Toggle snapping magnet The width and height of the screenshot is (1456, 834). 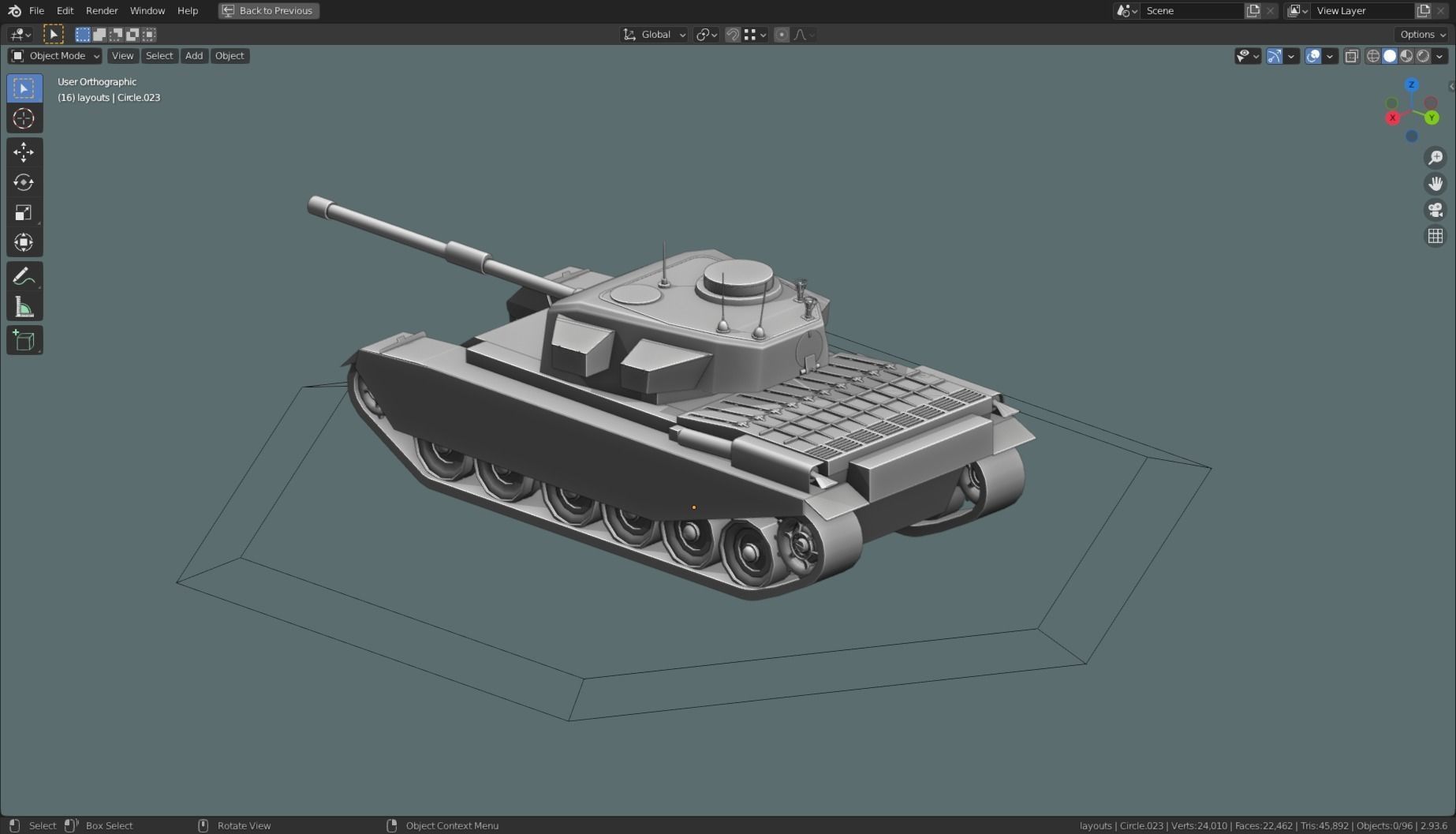[733, 34]
